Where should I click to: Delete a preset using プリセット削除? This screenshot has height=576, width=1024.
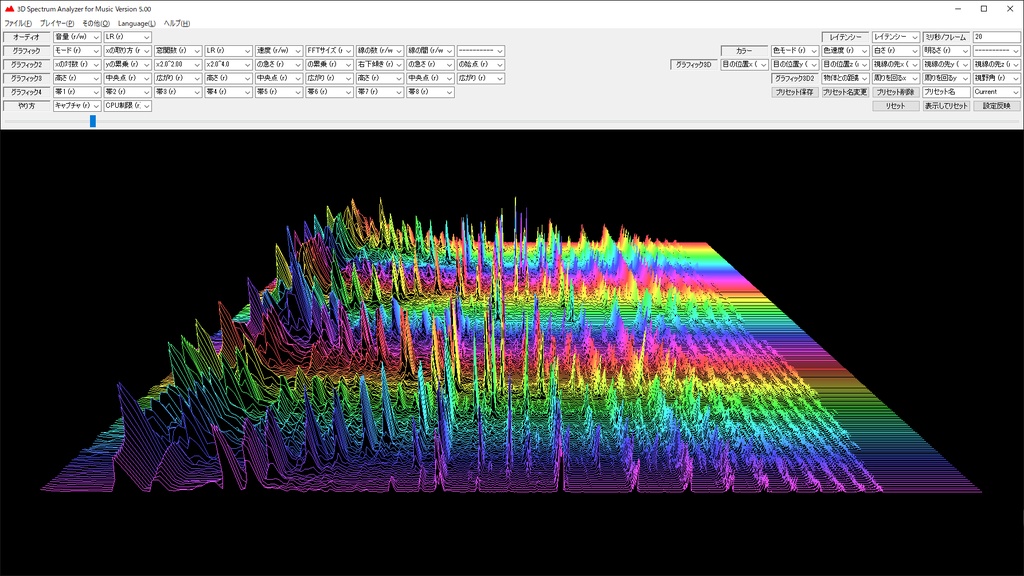click(x=896, y=91)
